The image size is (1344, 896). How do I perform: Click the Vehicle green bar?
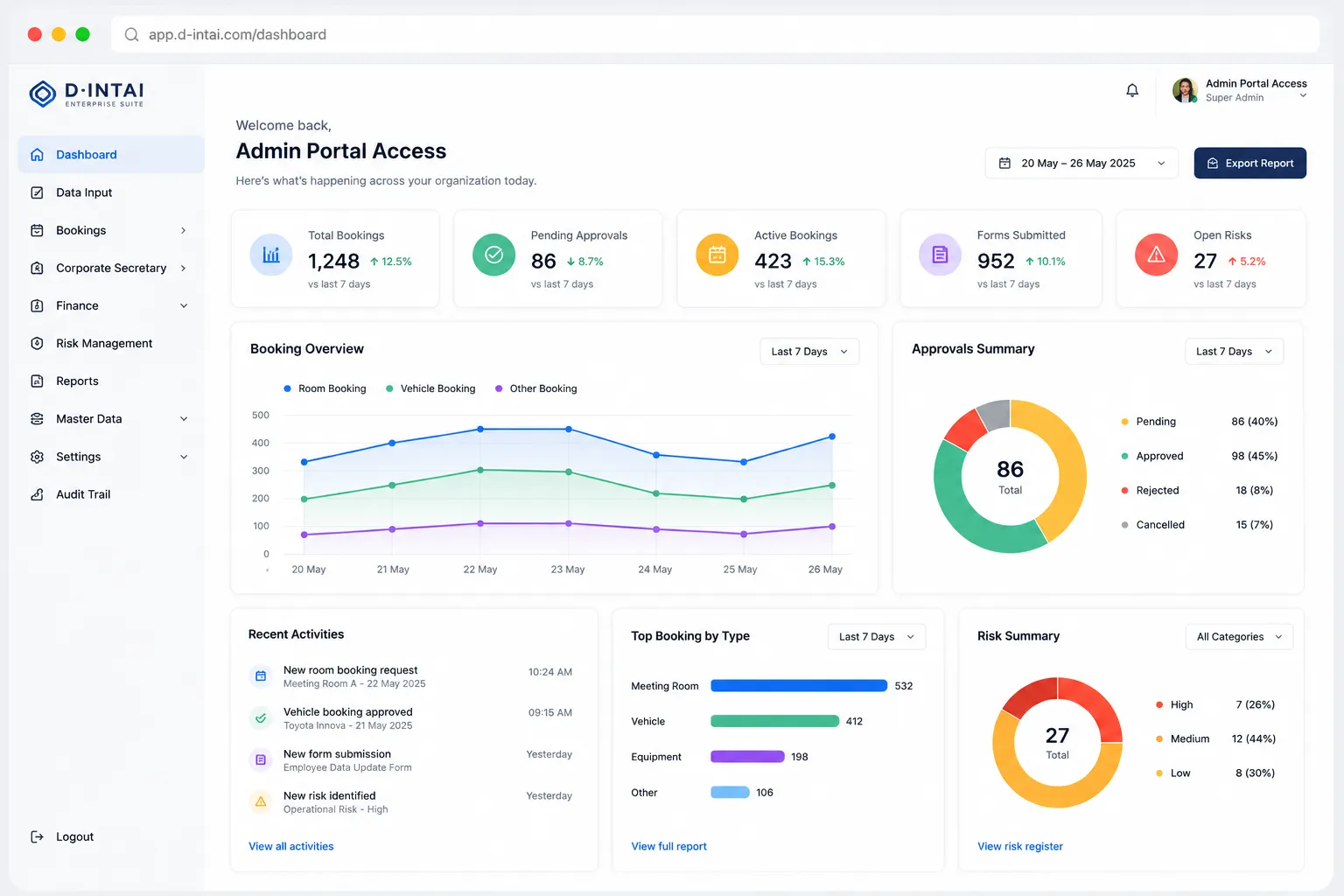tap(774, 721)
